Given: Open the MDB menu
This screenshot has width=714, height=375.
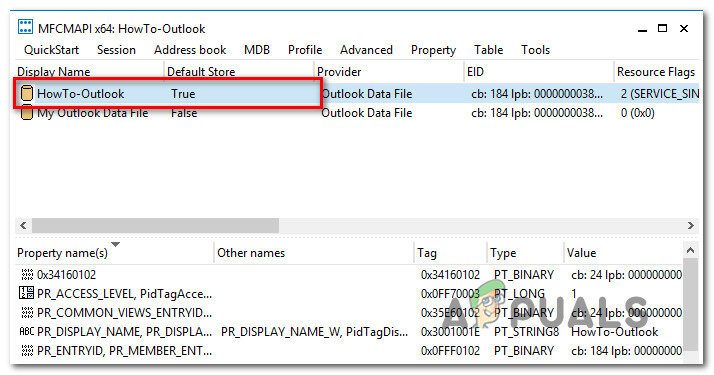Looking at the screenshot, I should (x=257, y=50).
